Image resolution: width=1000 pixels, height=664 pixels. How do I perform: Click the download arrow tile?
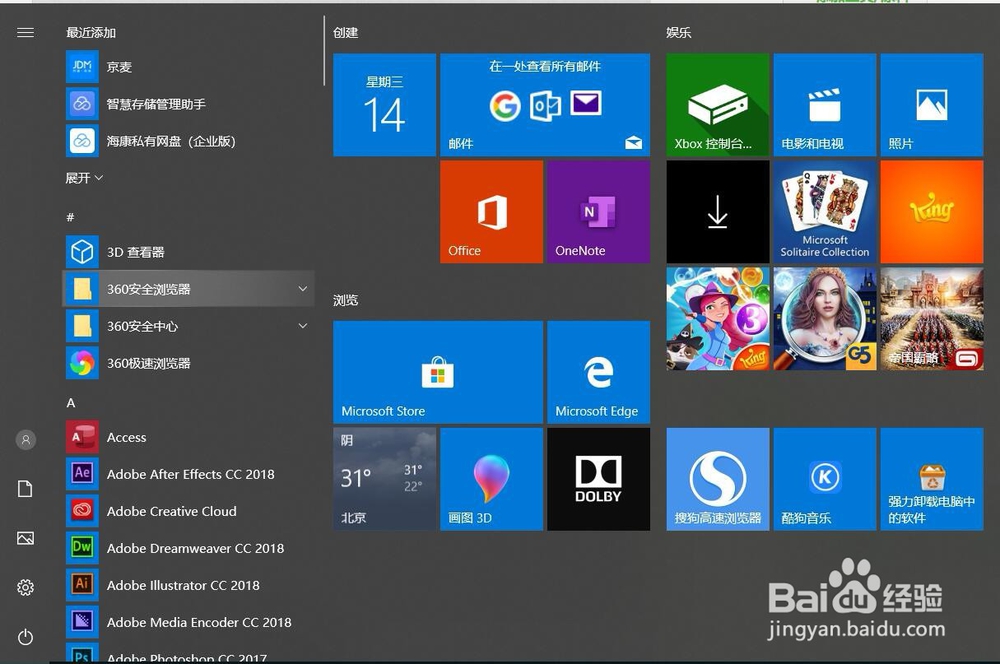pyautogui.click(x=718, y=212)
